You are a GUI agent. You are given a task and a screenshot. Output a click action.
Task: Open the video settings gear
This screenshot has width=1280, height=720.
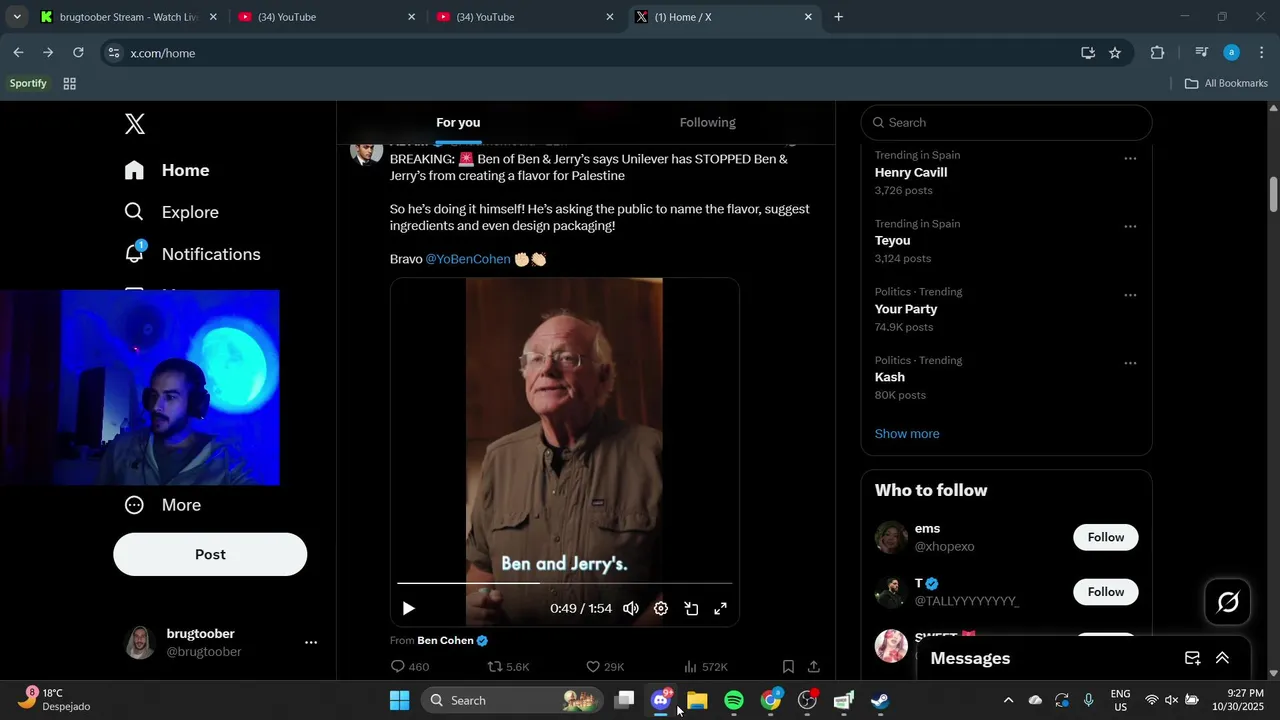point(661,608)
